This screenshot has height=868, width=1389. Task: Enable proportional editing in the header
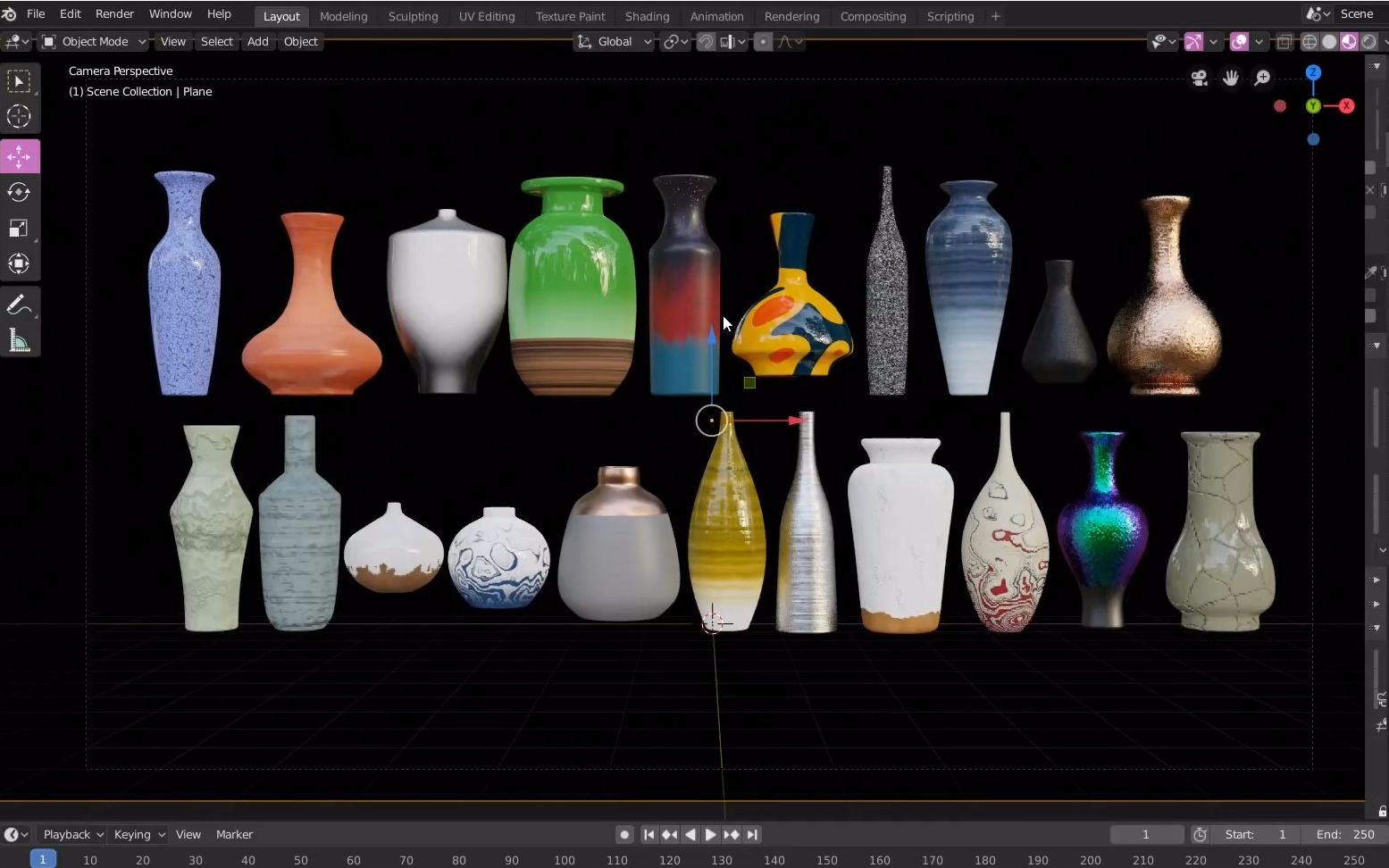[x=763, y=41]
